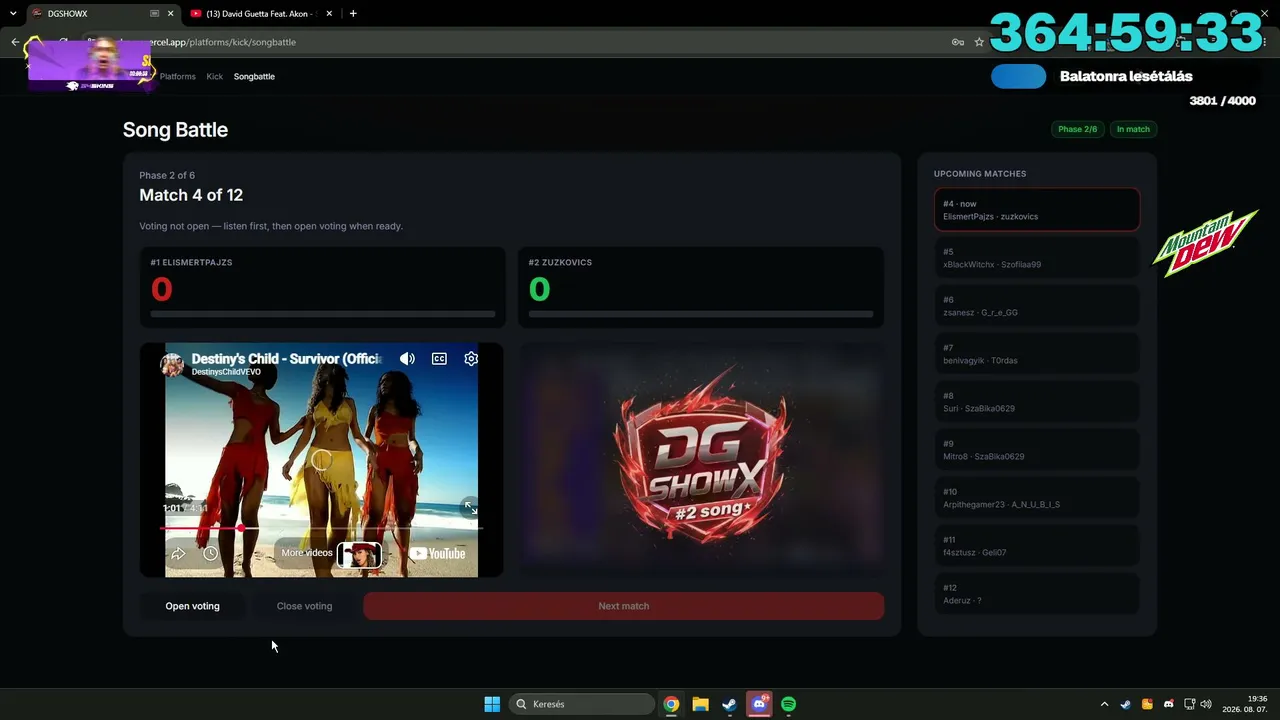Select the current match #4 ElismertPajzs card

[x=1037, y=210]
